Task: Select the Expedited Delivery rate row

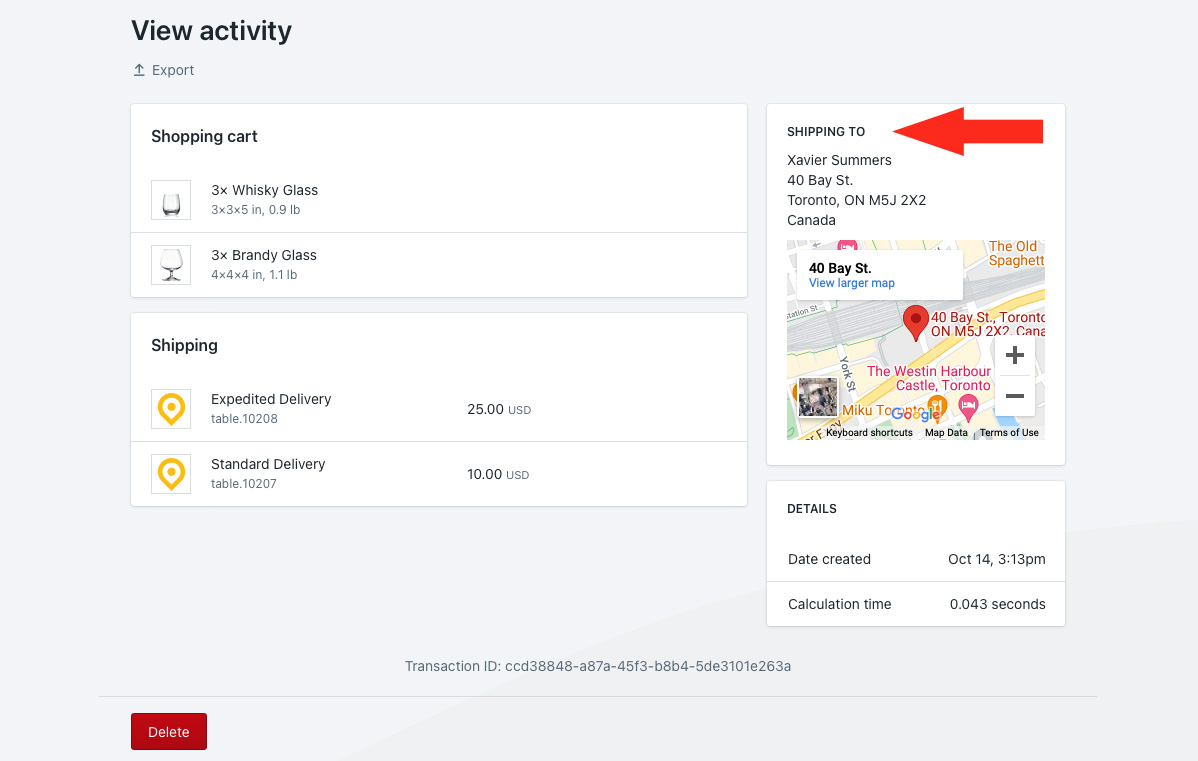Action: point(438,409)
